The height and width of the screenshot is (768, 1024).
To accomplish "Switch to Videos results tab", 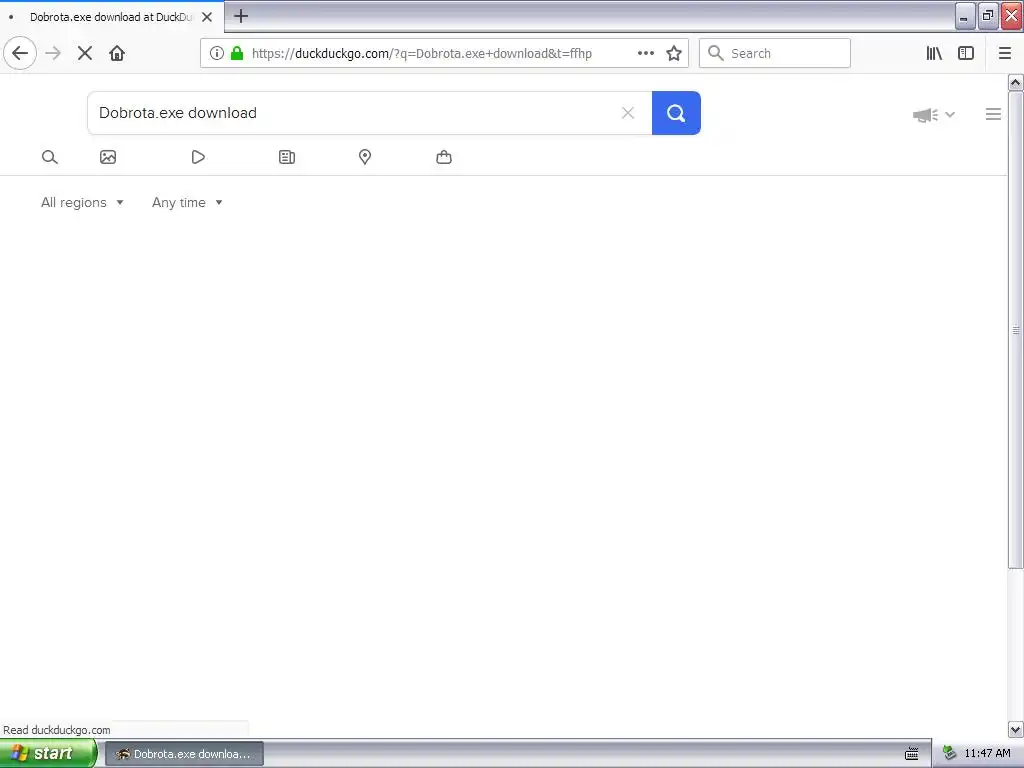I will tap(198, 157).
